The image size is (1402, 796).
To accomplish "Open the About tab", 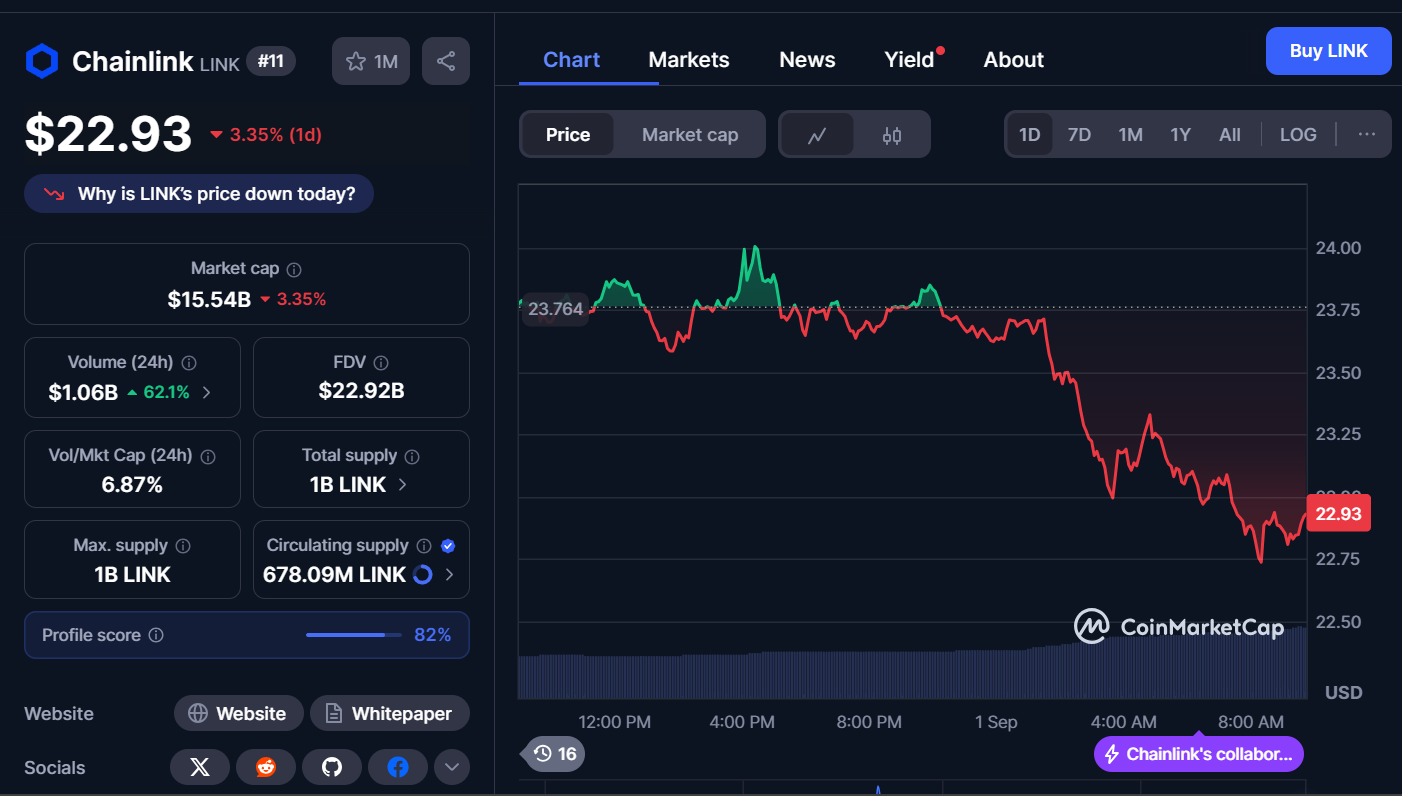I will pyautogui.click(x=1014, y=60).
